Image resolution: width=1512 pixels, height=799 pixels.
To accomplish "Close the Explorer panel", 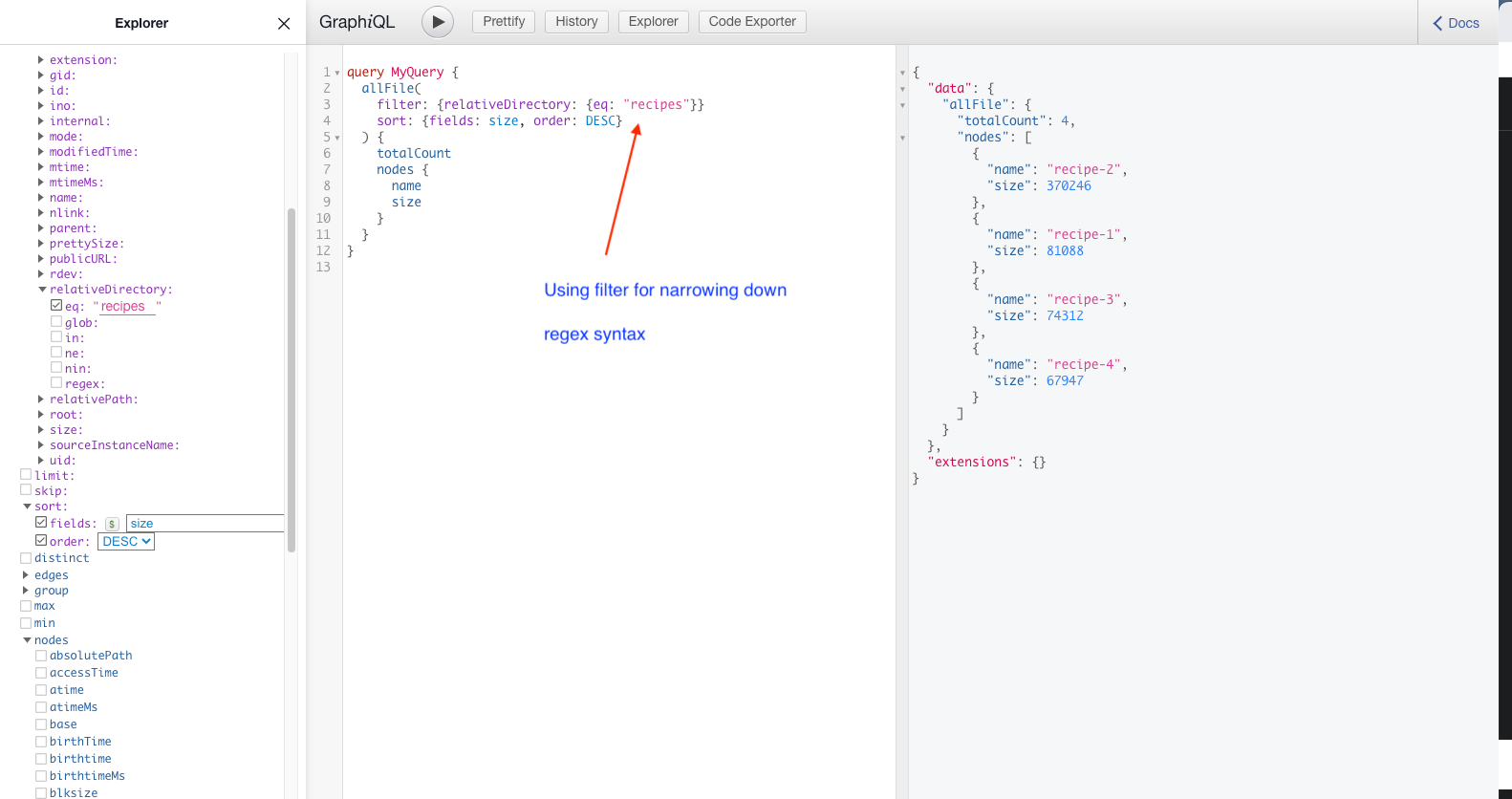I will pos(284,23).
